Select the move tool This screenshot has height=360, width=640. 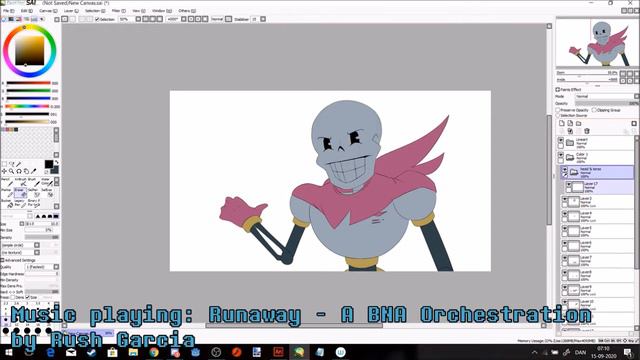(x=4, y=171)
